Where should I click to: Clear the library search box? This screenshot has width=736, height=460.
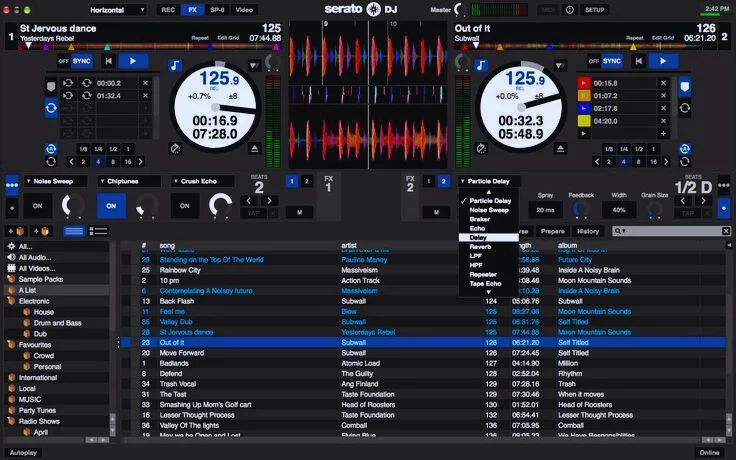[x=726, y=231]
